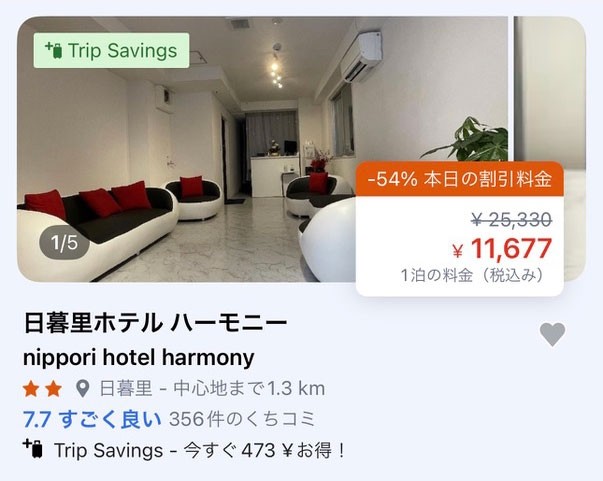The width and height of the screenshot is (603, 481).
Task: Click Trip Savings - 今すぐ 473 ¥お得 text
Action: 200,450
